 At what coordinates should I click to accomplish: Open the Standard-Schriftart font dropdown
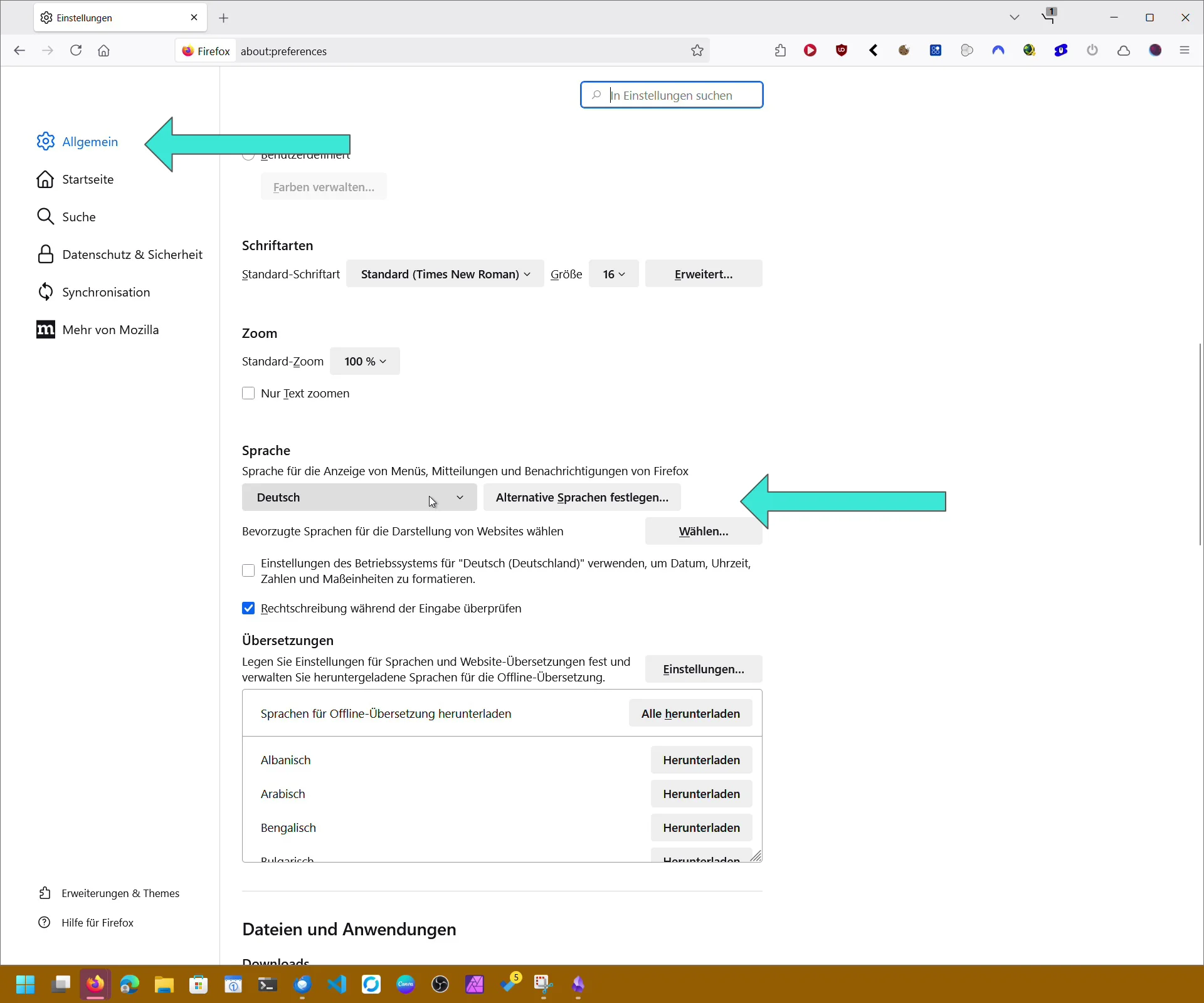445,274
